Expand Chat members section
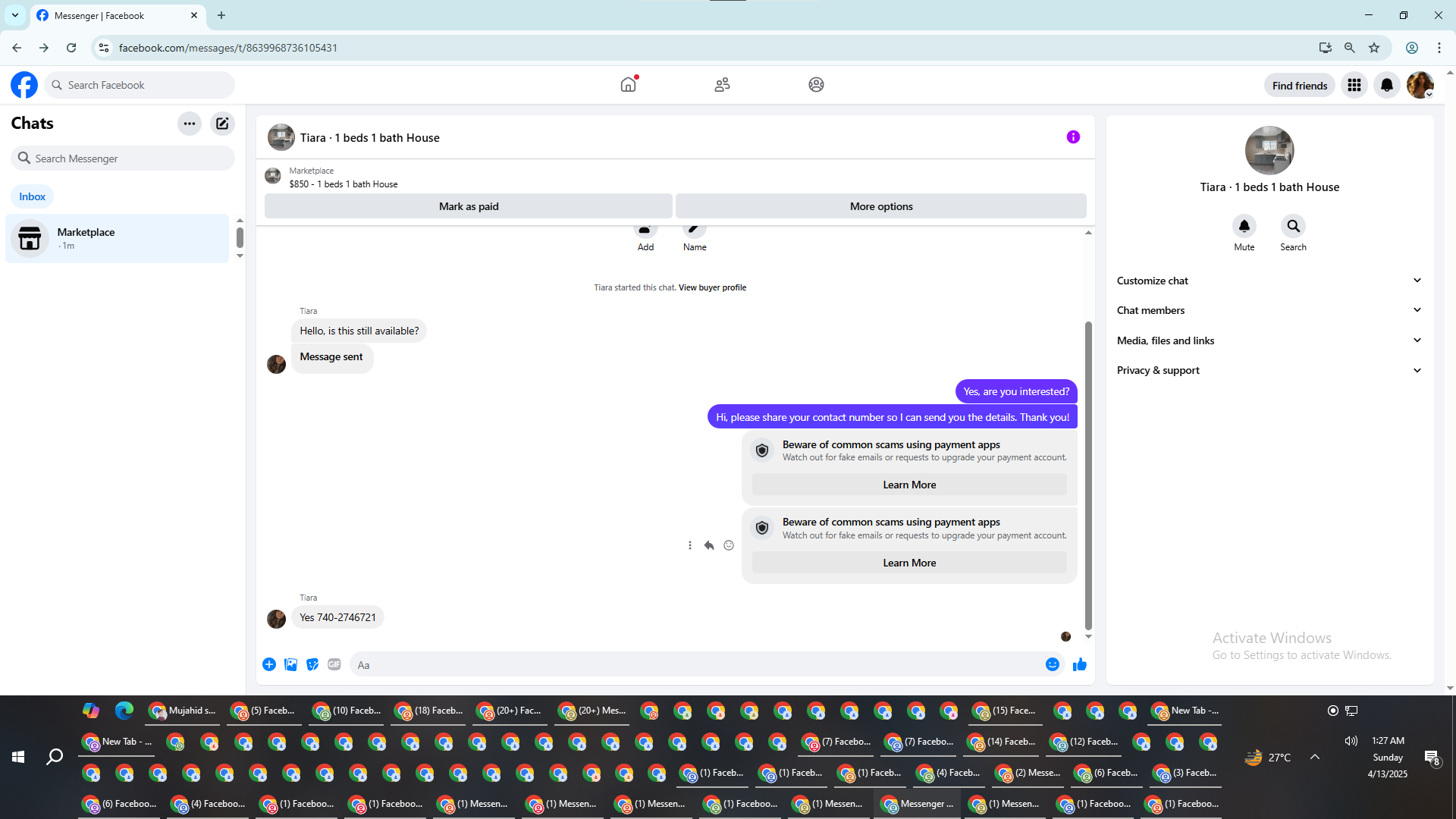Screen dimensions: 1456x819 pos(1269,310)
